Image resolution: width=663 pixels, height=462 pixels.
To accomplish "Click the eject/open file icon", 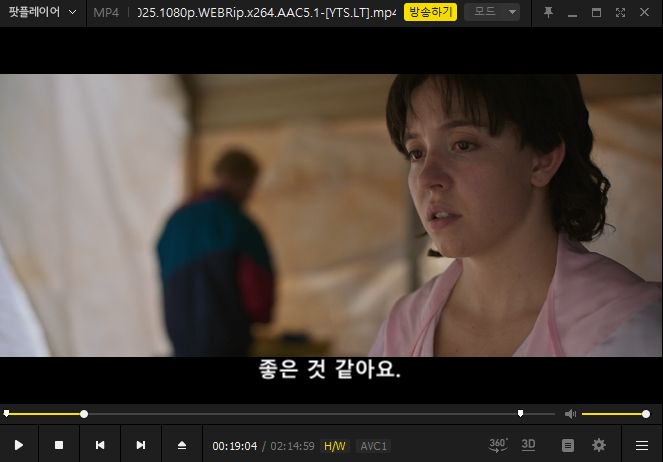I will click(182, 445).
